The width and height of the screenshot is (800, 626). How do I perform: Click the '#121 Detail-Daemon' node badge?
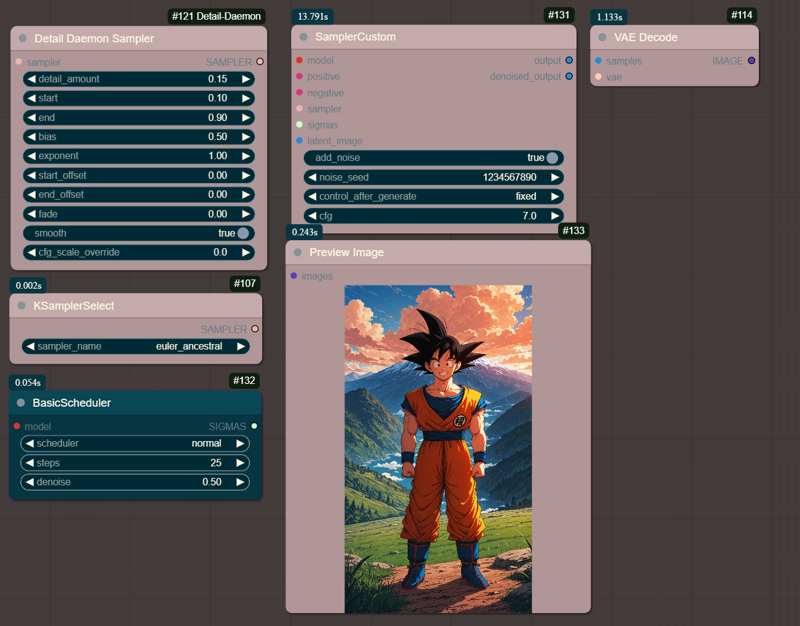click(216, 16)
